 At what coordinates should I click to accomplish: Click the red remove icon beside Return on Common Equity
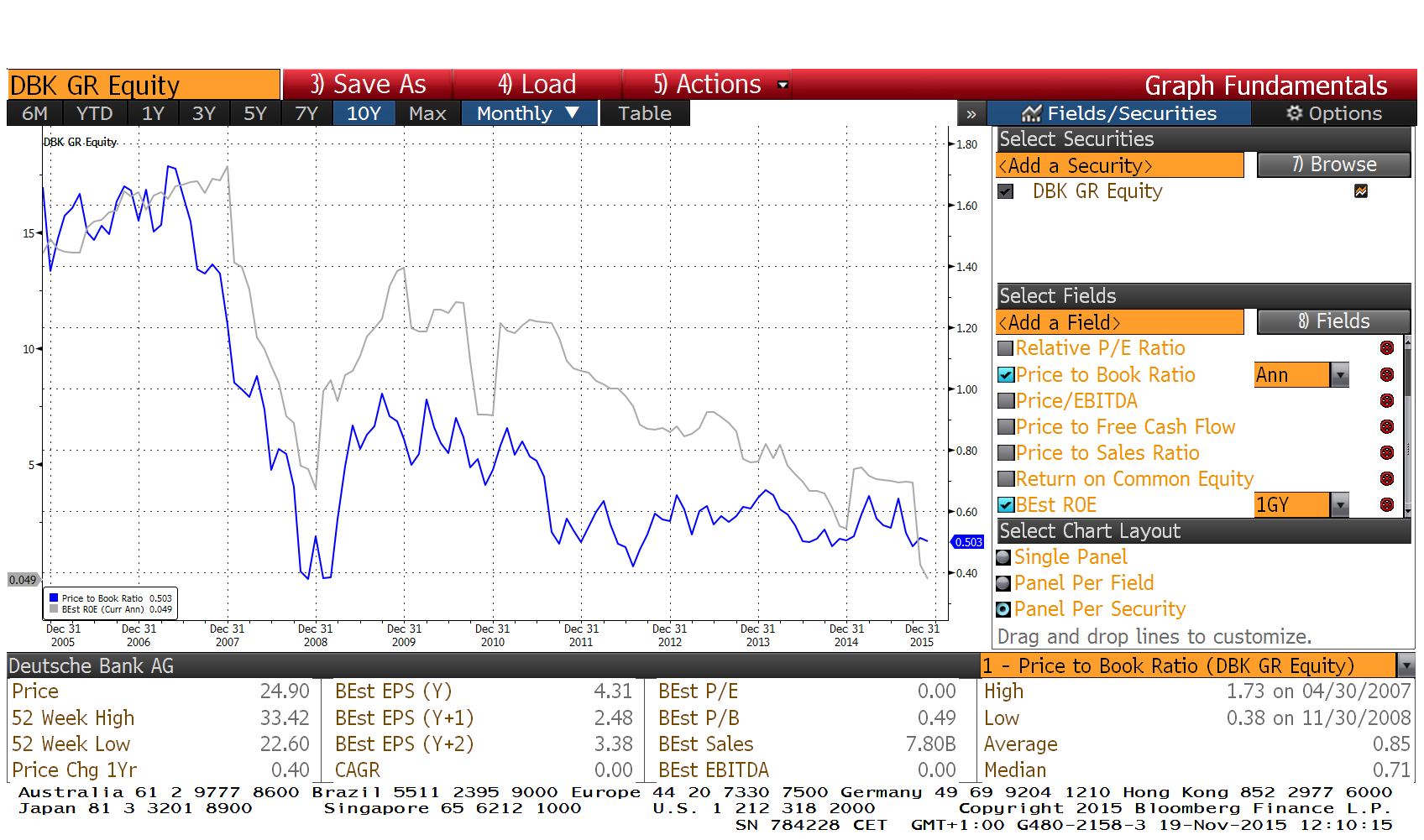(x=1387, y=478)
